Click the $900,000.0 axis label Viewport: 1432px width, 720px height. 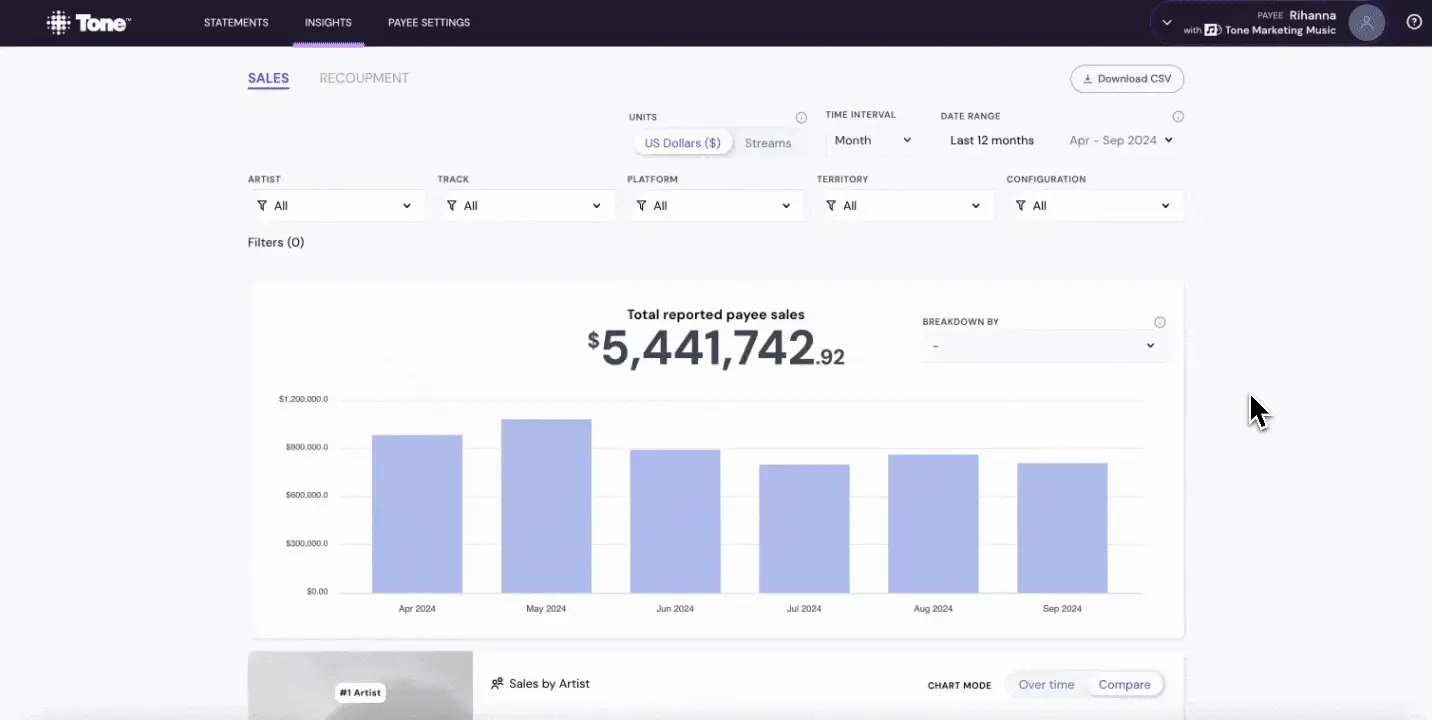[306, 447]
